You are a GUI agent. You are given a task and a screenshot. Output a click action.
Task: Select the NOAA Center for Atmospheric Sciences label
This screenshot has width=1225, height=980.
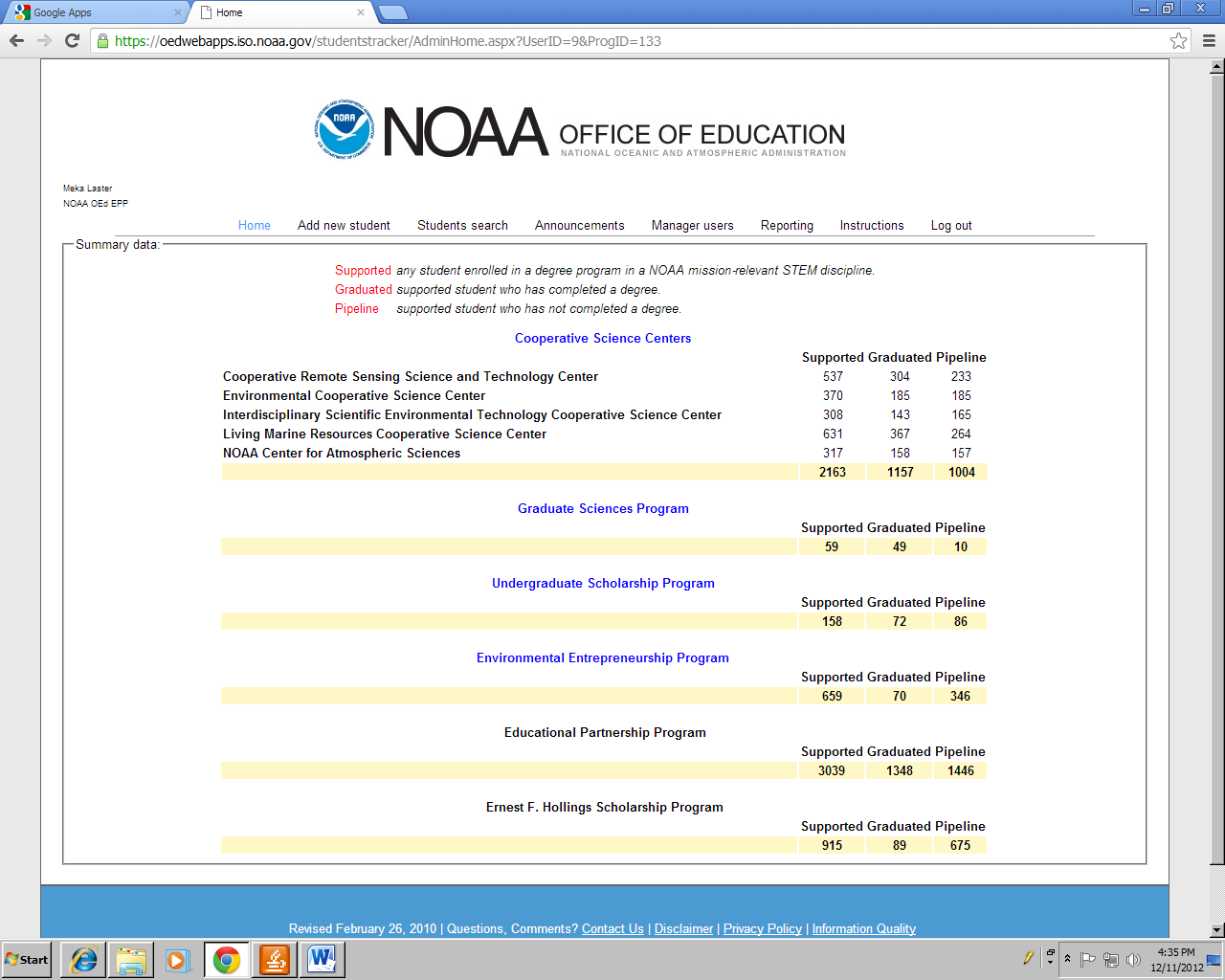[342, 454]
